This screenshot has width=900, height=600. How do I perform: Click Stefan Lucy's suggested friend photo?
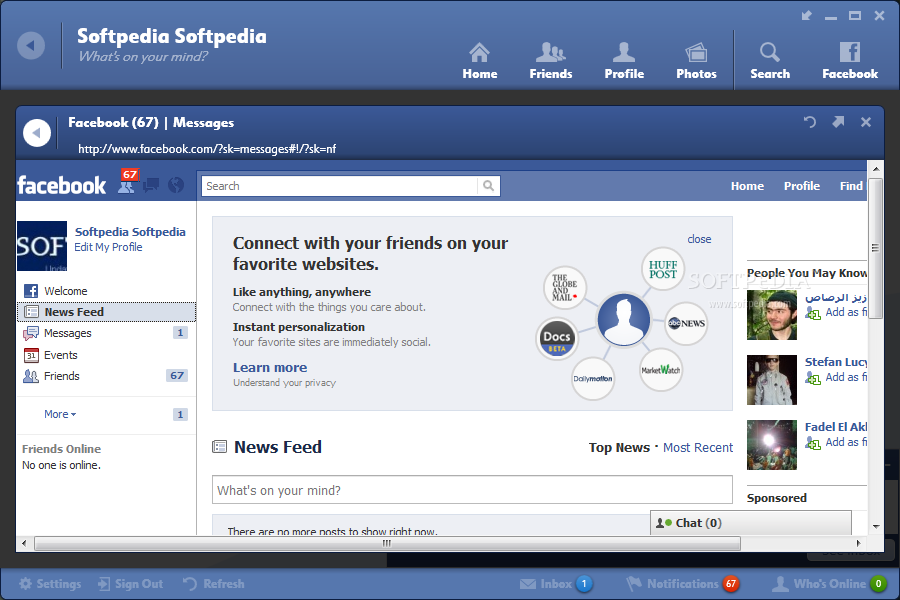[x=772, y=380]
